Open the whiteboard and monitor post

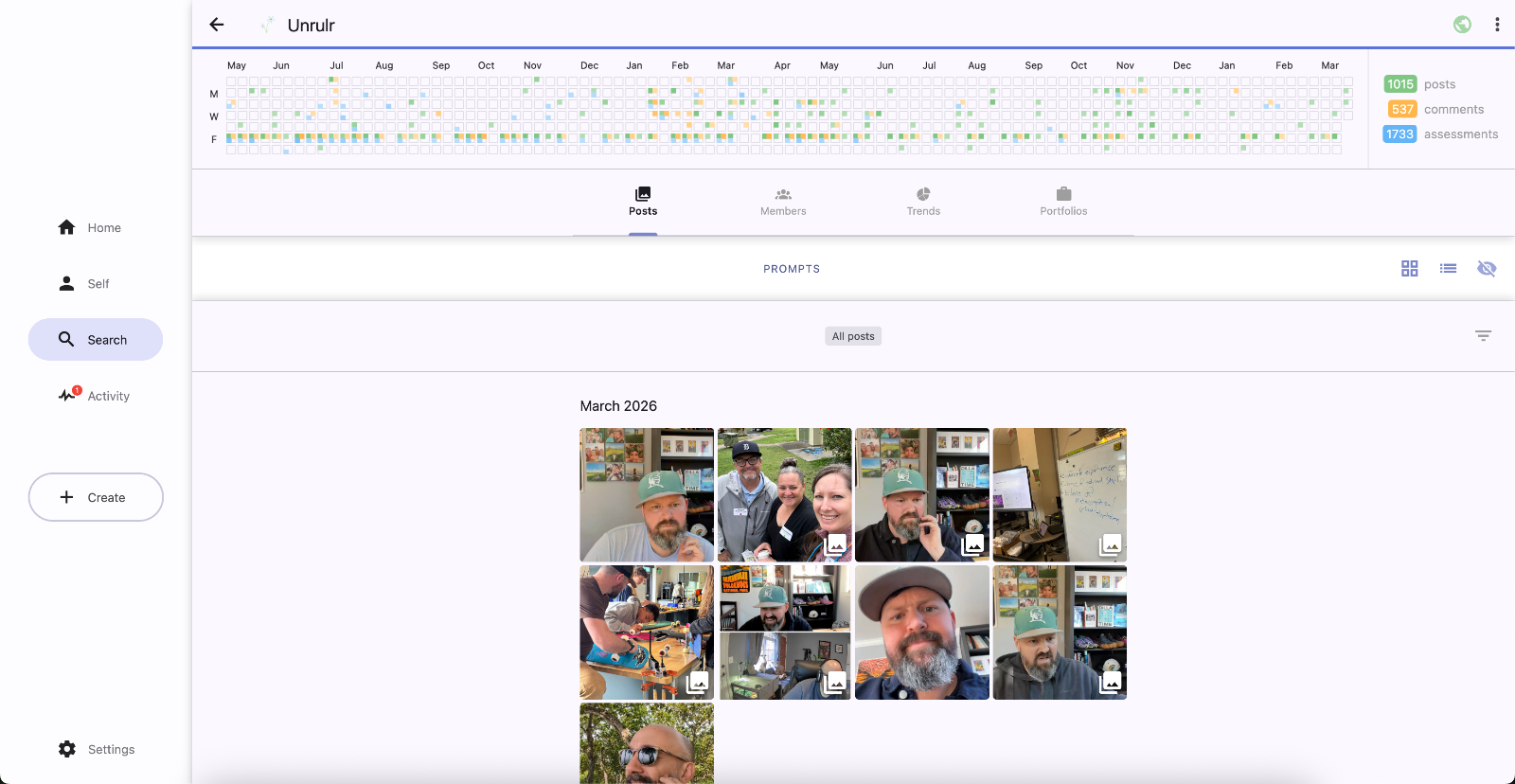[x=1060, y=495]
